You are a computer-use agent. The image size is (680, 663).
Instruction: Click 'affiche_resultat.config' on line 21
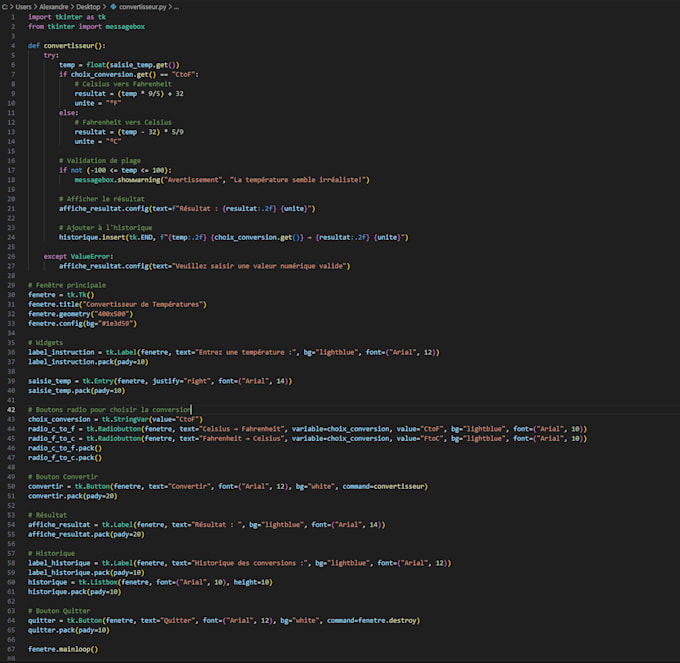tap(104, 209)
